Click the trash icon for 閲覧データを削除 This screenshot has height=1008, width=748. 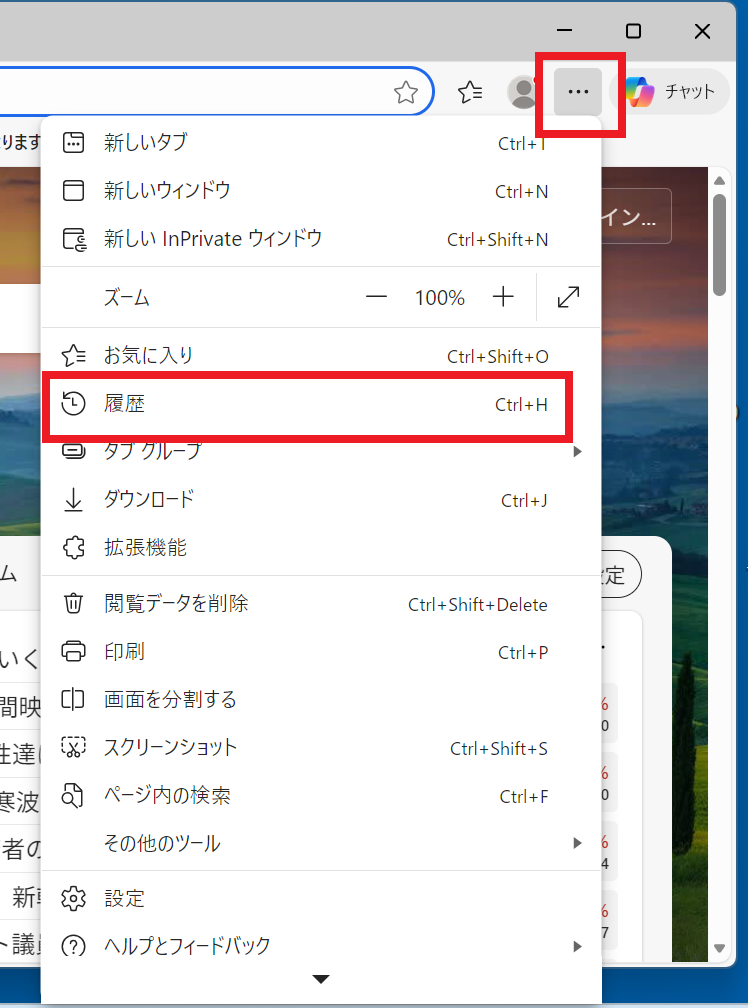point(74,604)
